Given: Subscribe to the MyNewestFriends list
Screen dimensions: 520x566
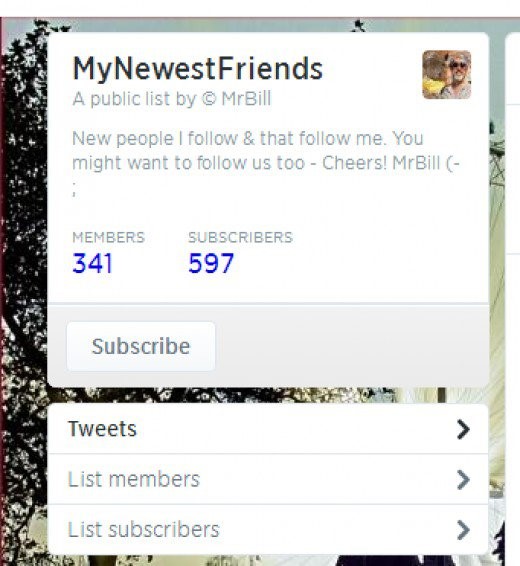Looking at the screenshot, I should [x=141, y=346].
